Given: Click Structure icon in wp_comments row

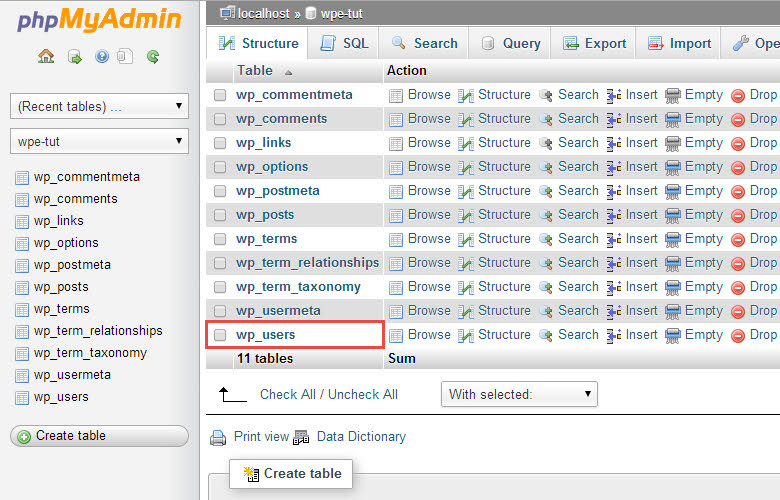Looking at the screenshot, I should (x=466, y=119).
